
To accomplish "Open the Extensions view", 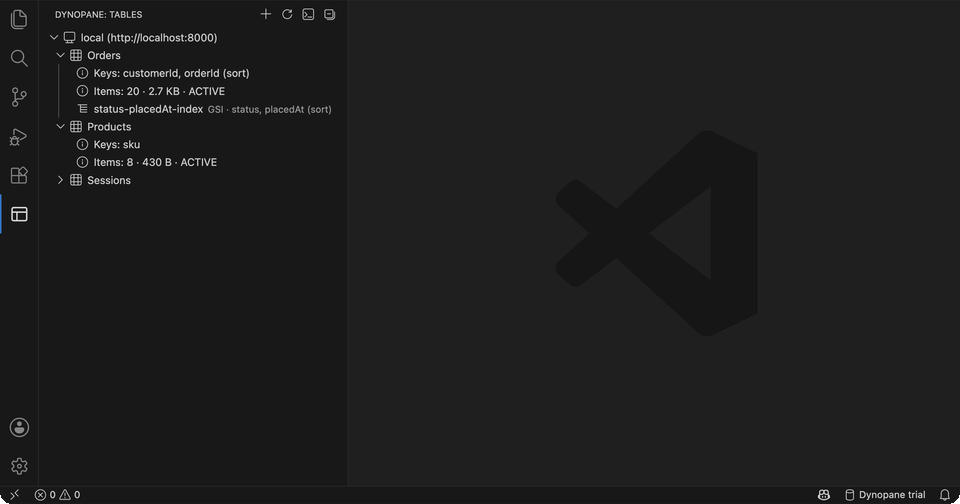I will pyautogui.click(x=19, y=175).
